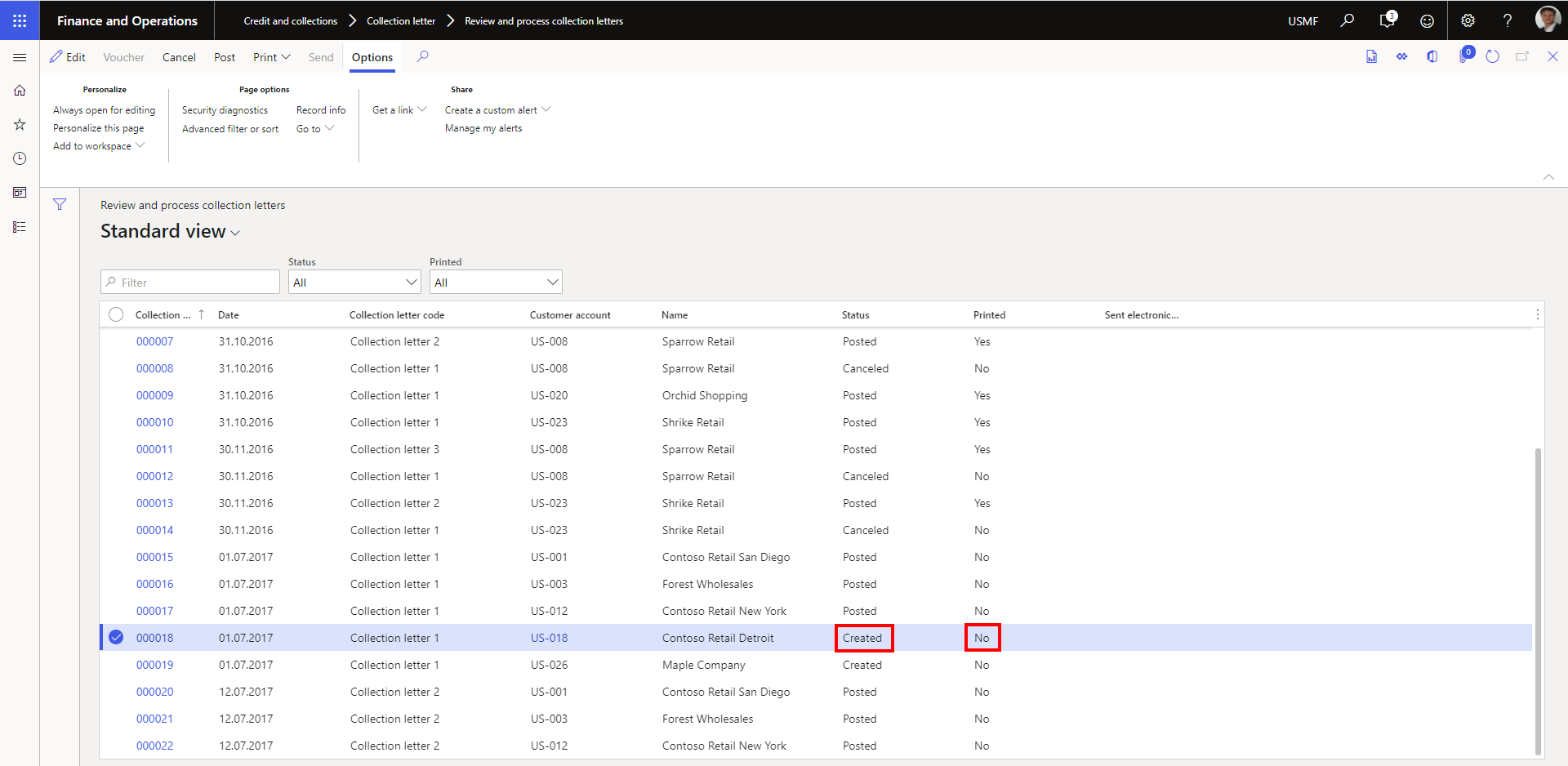Click Personalize this page
This screenshot has height=766, width=1568.
(x=98, y=127)
